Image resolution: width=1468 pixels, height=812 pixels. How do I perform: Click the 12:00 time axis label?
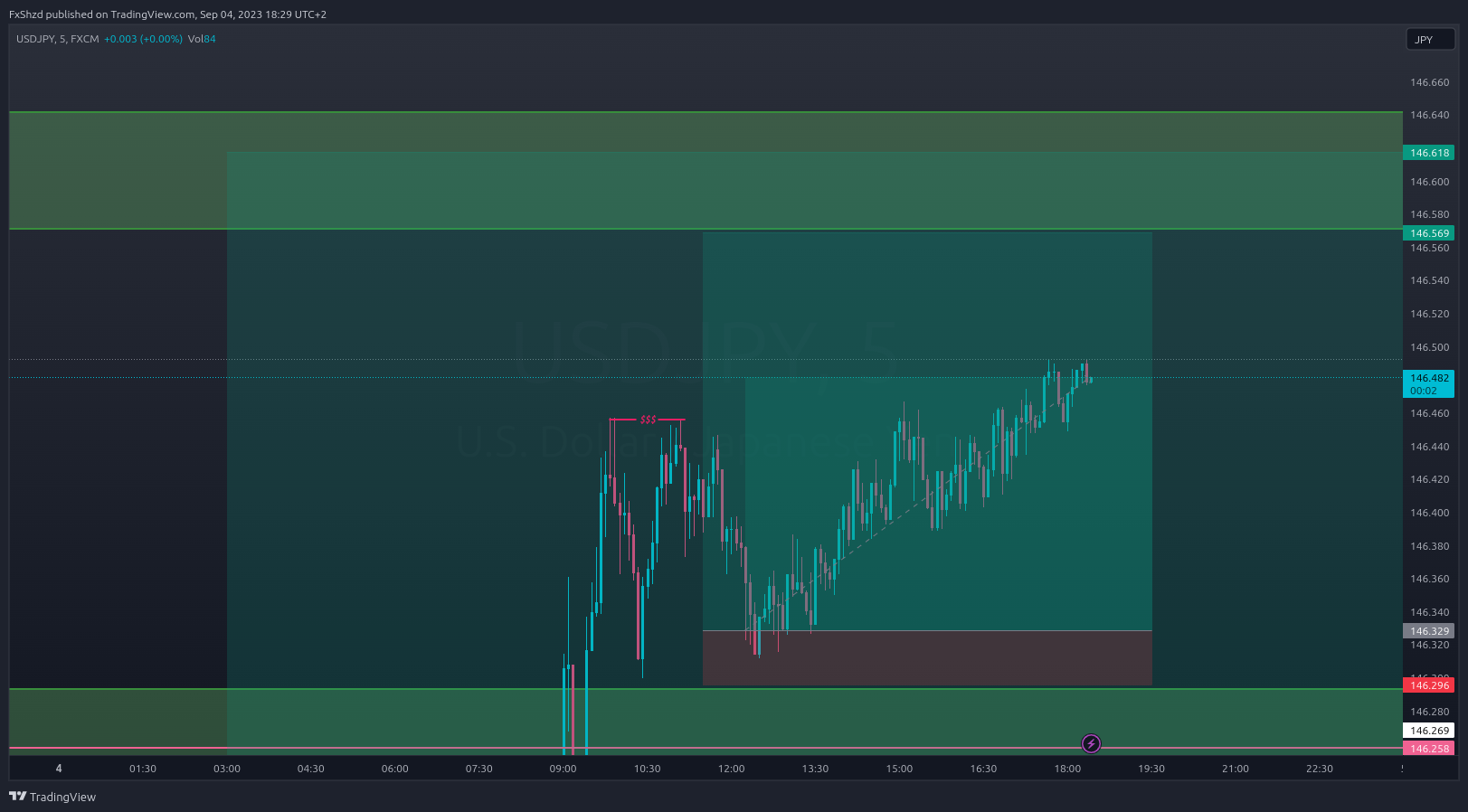click(x=731, y=769)
